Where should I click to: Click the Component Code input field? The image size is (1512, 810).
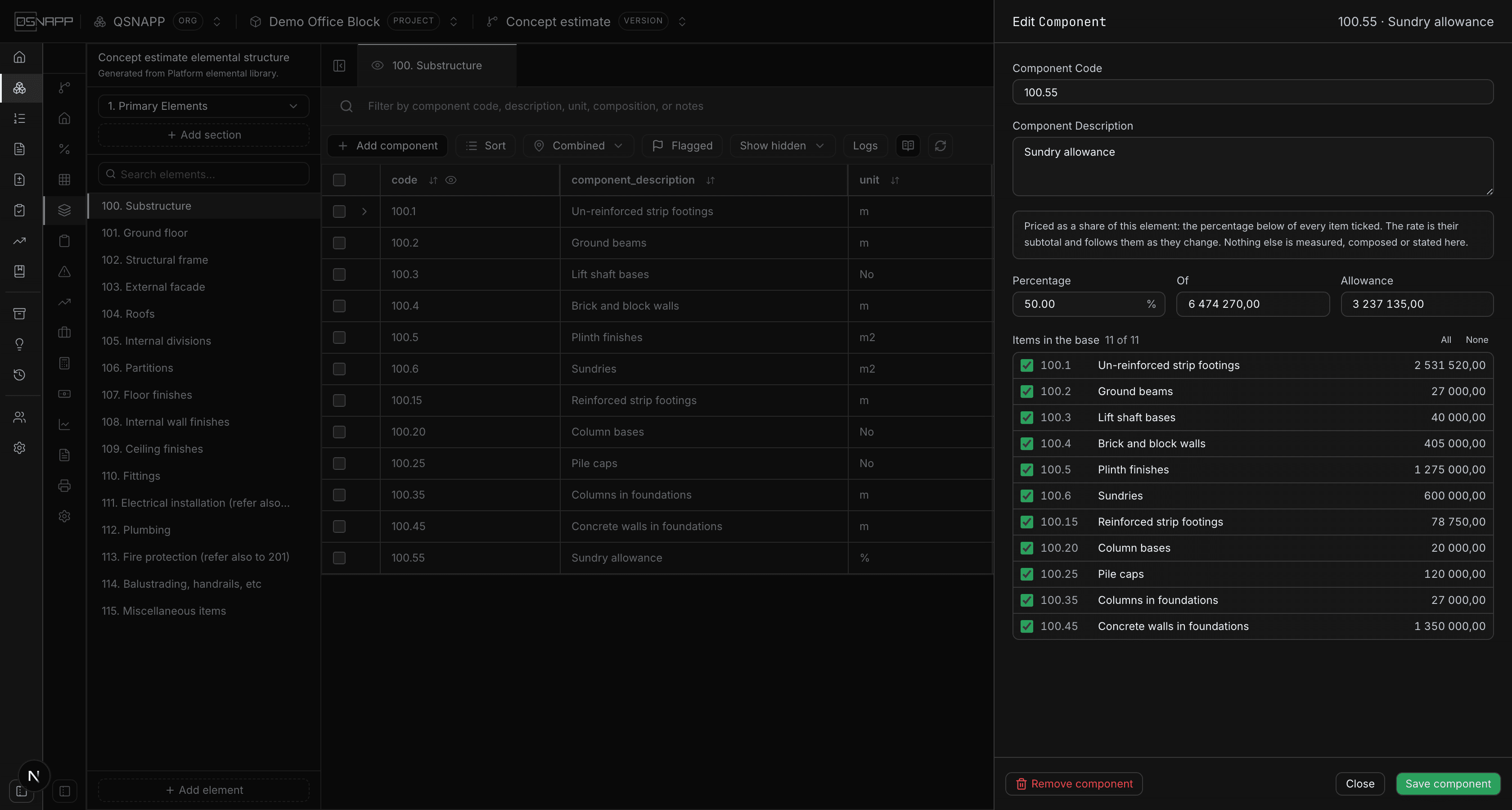1252,92
